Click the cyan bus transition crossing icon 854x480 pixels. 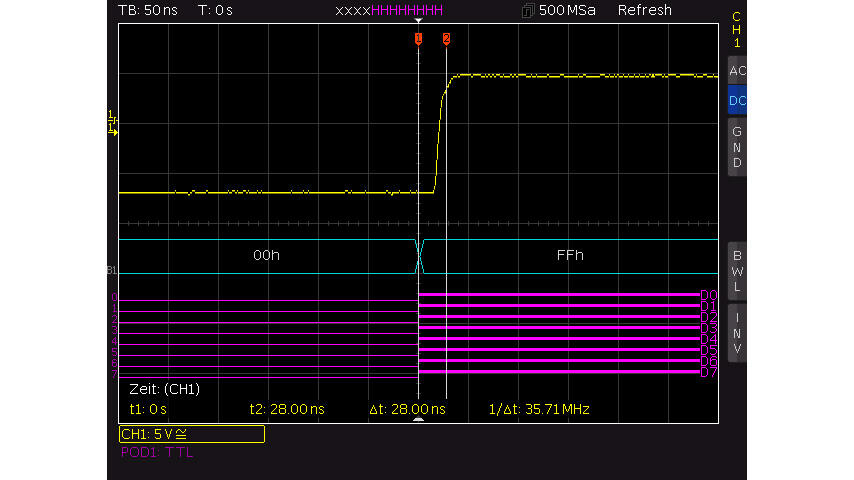click(420, 256)
